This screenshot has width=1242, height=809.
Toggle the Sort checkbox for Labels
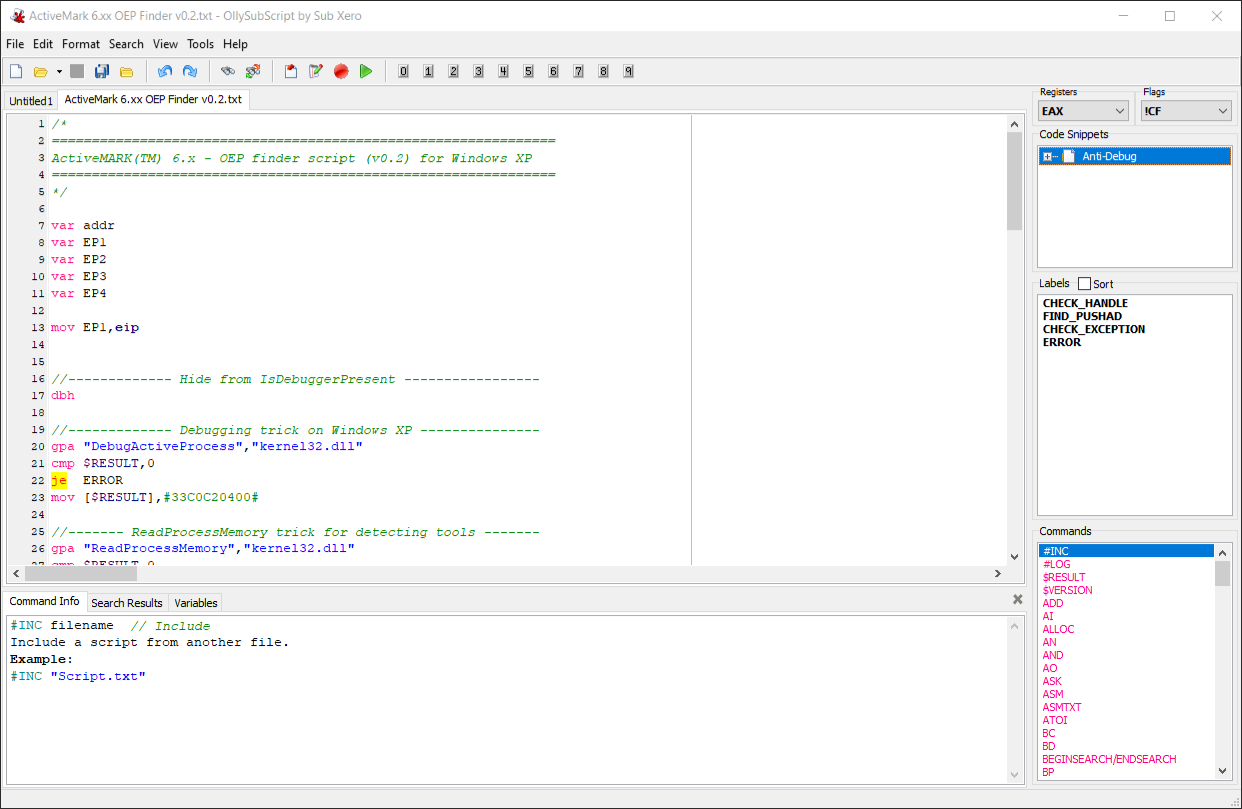click(1084, 284)
